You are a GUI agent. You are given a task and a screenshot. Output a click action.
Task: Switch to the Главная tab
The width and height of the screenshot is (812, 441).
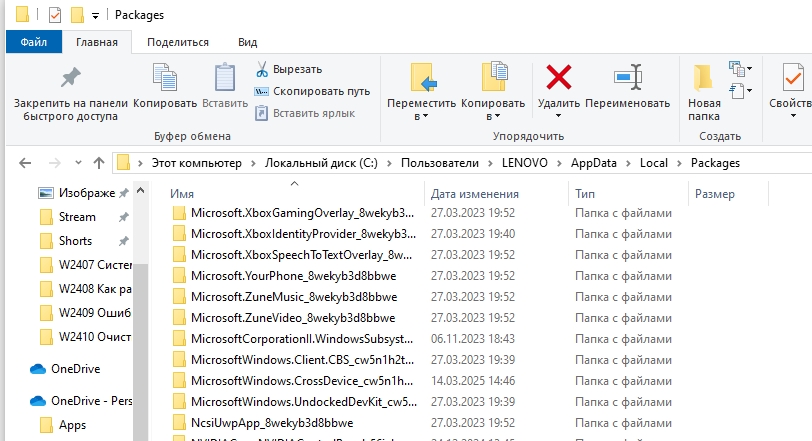click(x=97, y=42)
